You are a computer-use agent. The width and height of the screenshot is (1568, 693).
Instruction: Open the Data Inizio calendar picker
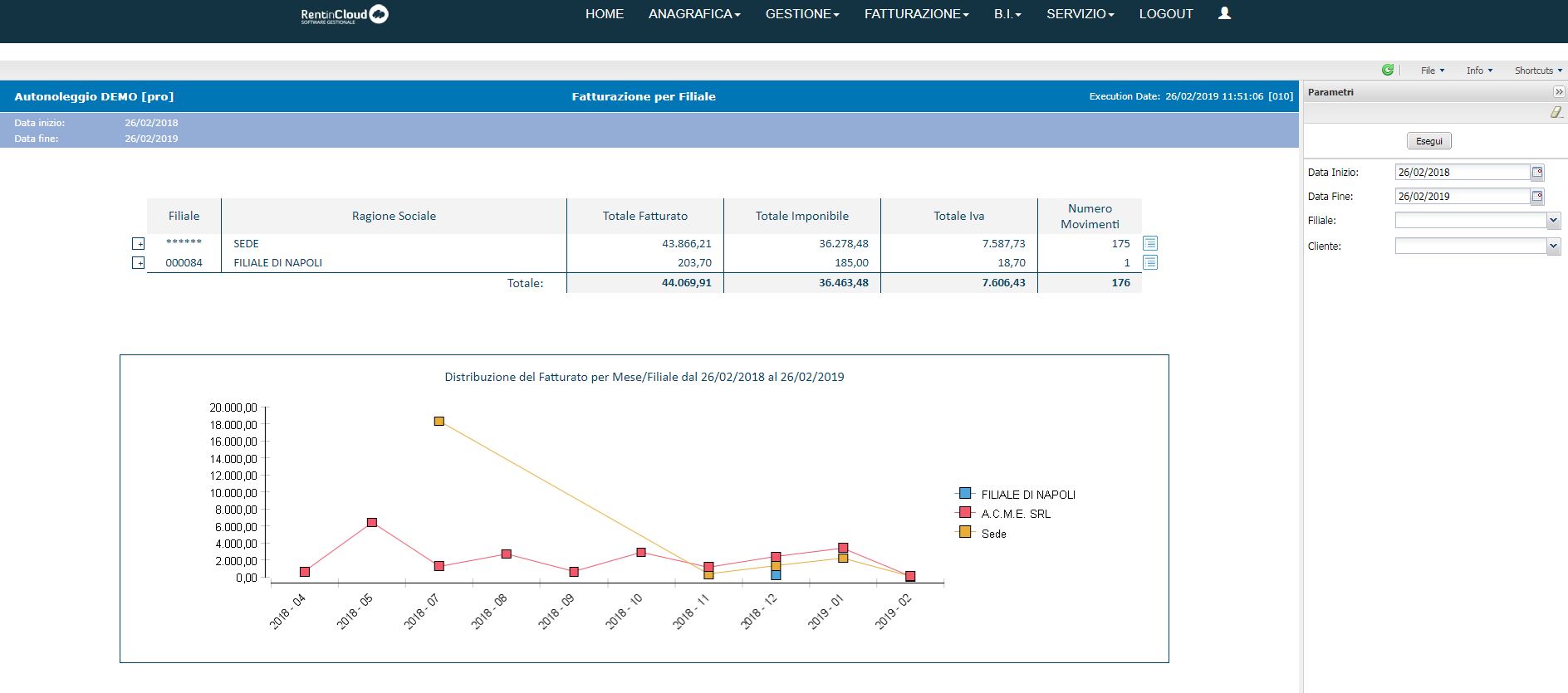1537,173
